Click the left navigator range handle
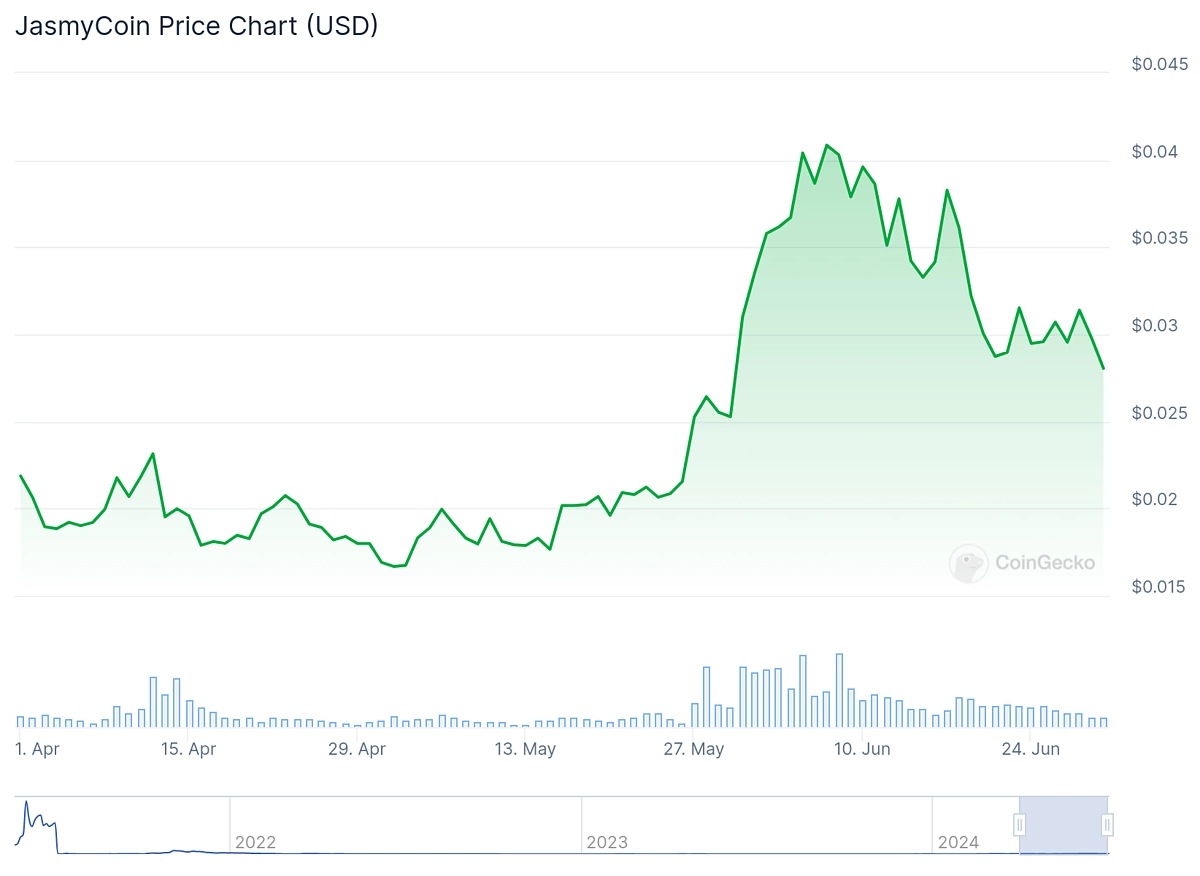Screen dimensions: 1200x876 pos(1020,825)
